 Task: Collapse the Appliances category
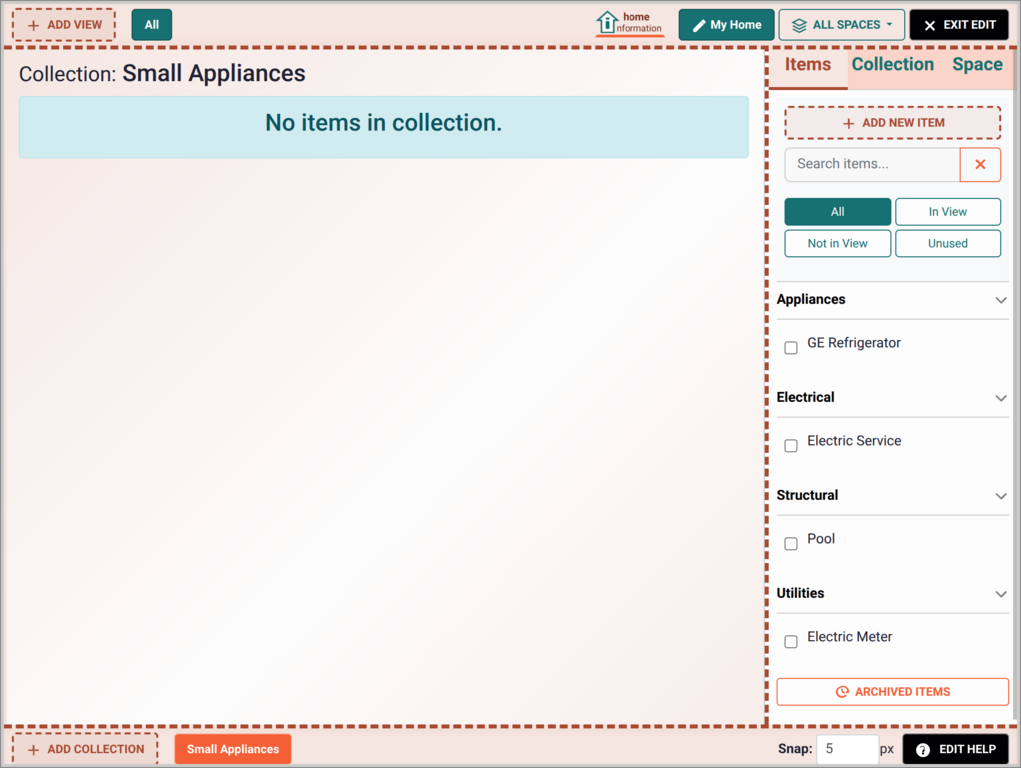(1001, 300)
